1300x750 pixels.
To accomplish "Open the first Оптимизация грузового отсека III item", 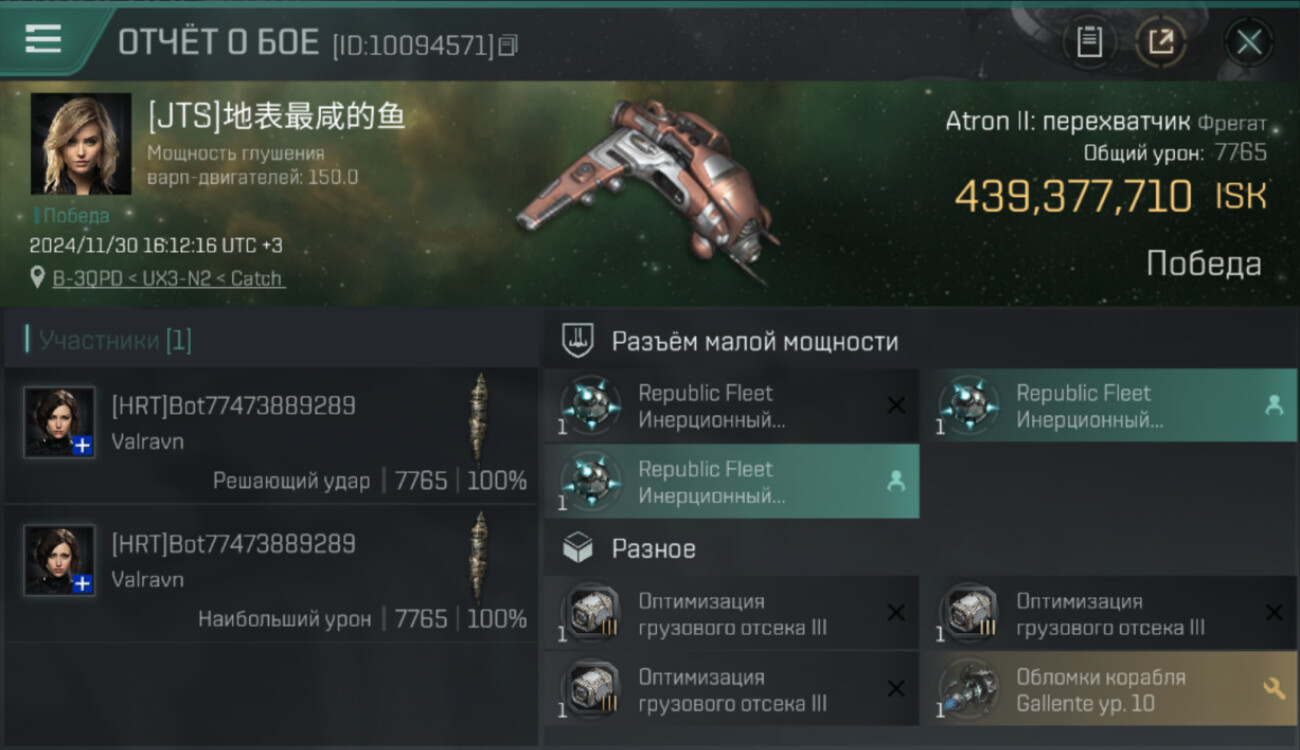I will pos(731,614).
